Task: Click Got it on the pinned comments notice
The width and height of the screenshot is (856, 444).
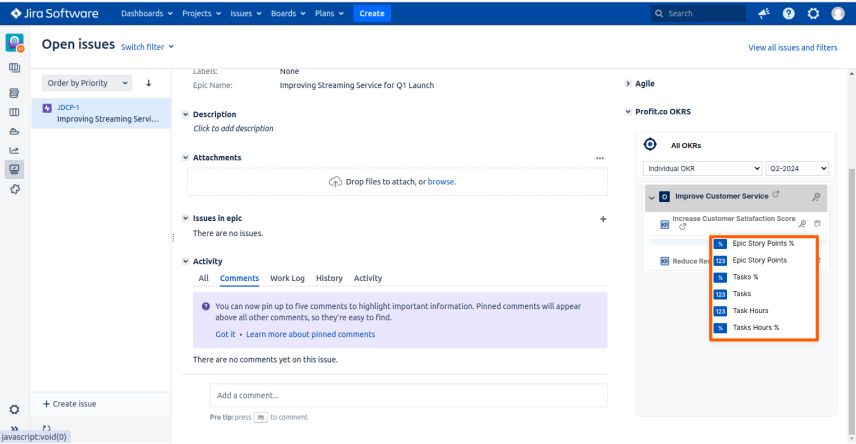Action: (x=225, y=334)
